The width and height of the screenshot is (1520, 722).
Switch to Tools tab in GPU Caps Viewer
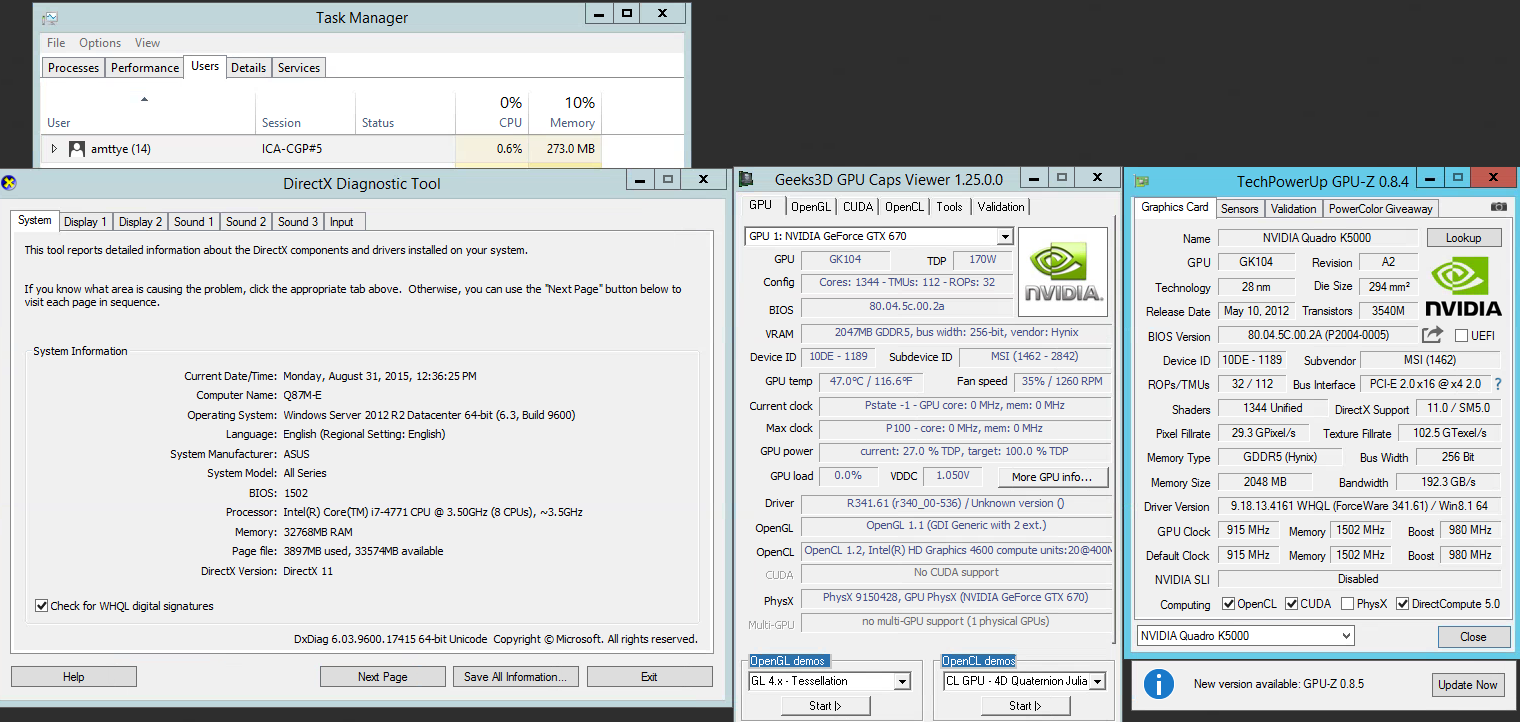click(949, 207)
